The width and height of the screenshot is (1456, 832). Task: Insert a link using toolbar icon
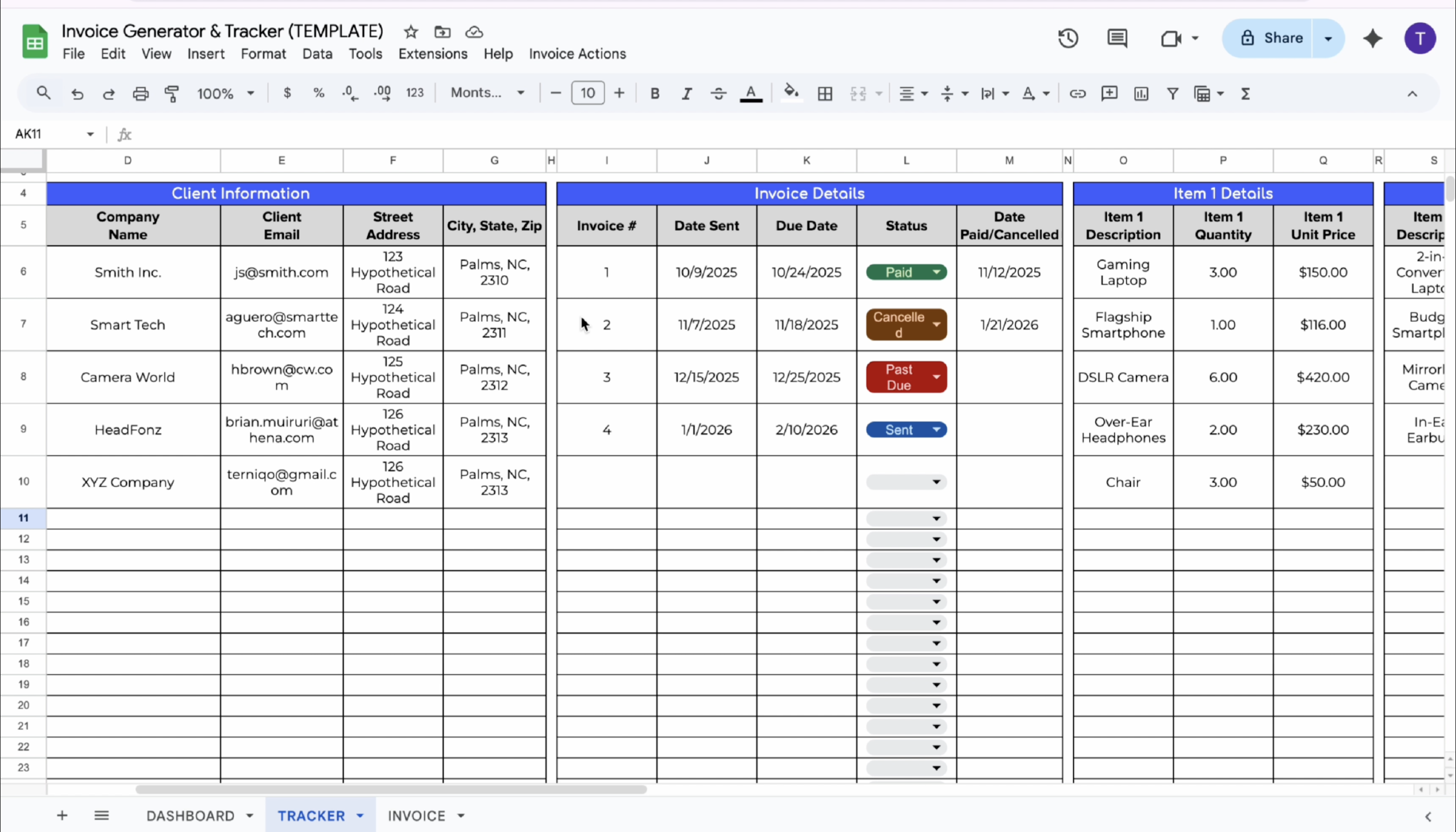point(1078,93)
